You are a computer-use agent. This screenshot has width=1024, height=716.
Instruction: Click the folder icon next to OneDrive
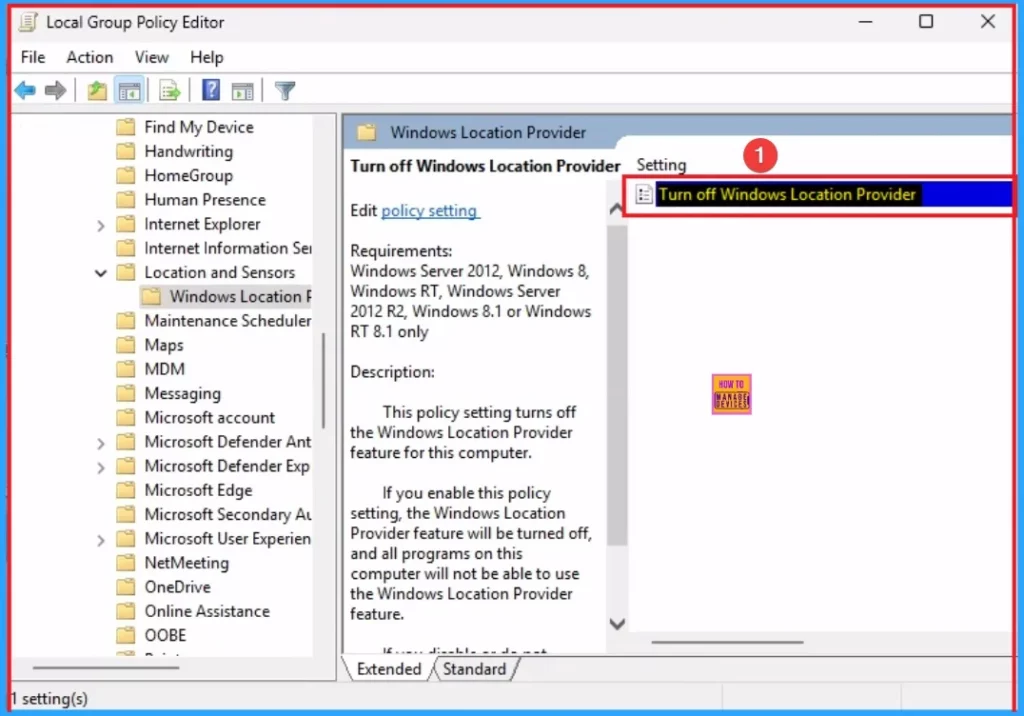point(125,586)
